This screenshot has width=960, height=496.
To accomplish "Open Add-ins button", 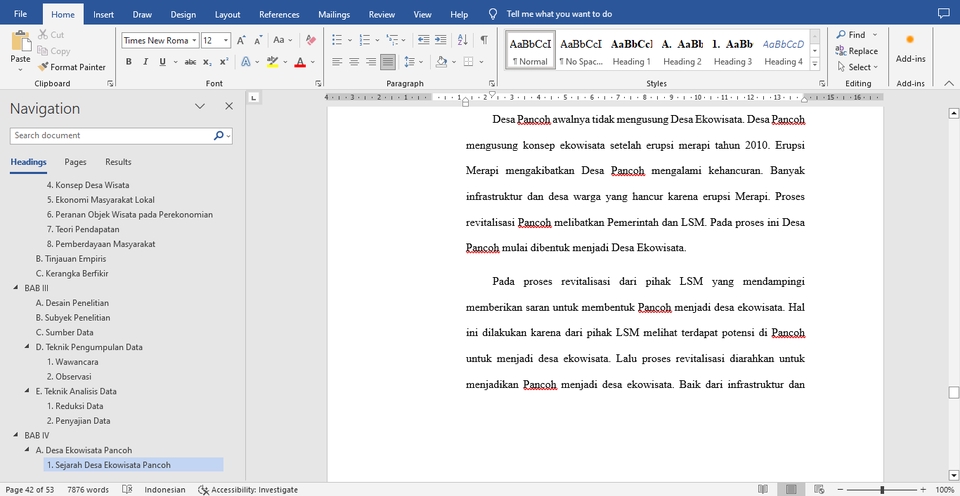I will click(910, 49).
